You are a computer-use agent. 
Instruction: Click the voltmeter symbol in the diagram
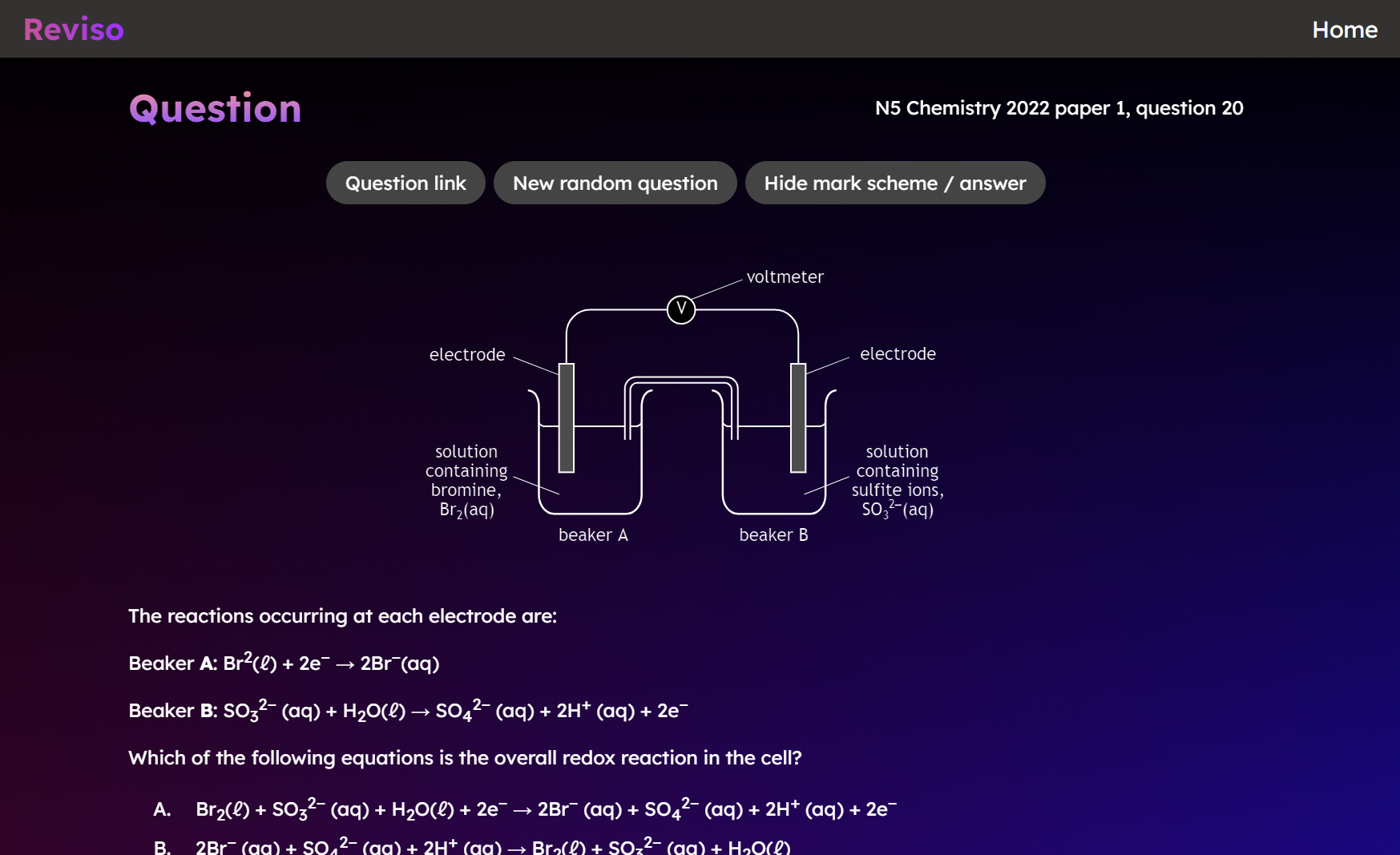[x=680, y=308]
